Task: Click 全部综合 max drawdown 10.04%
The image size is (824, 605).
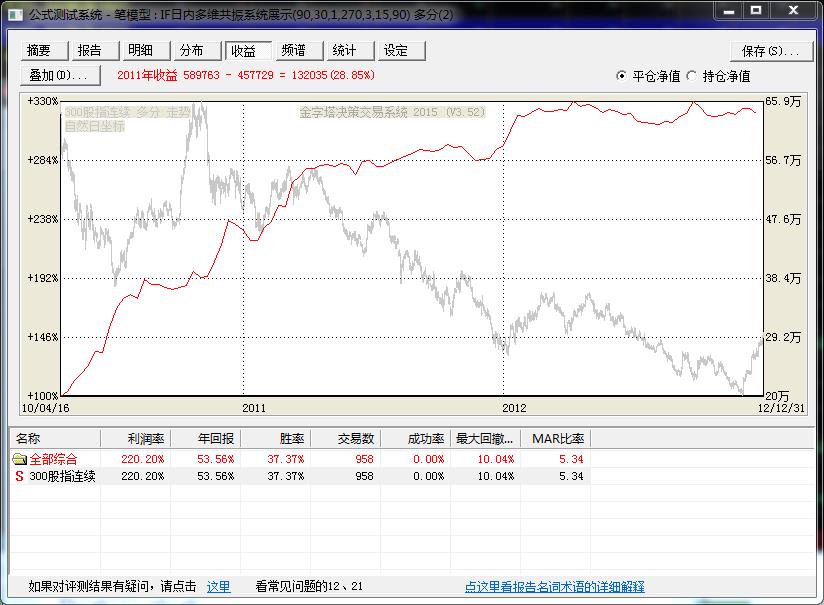Action: click(x=496, y=459)
